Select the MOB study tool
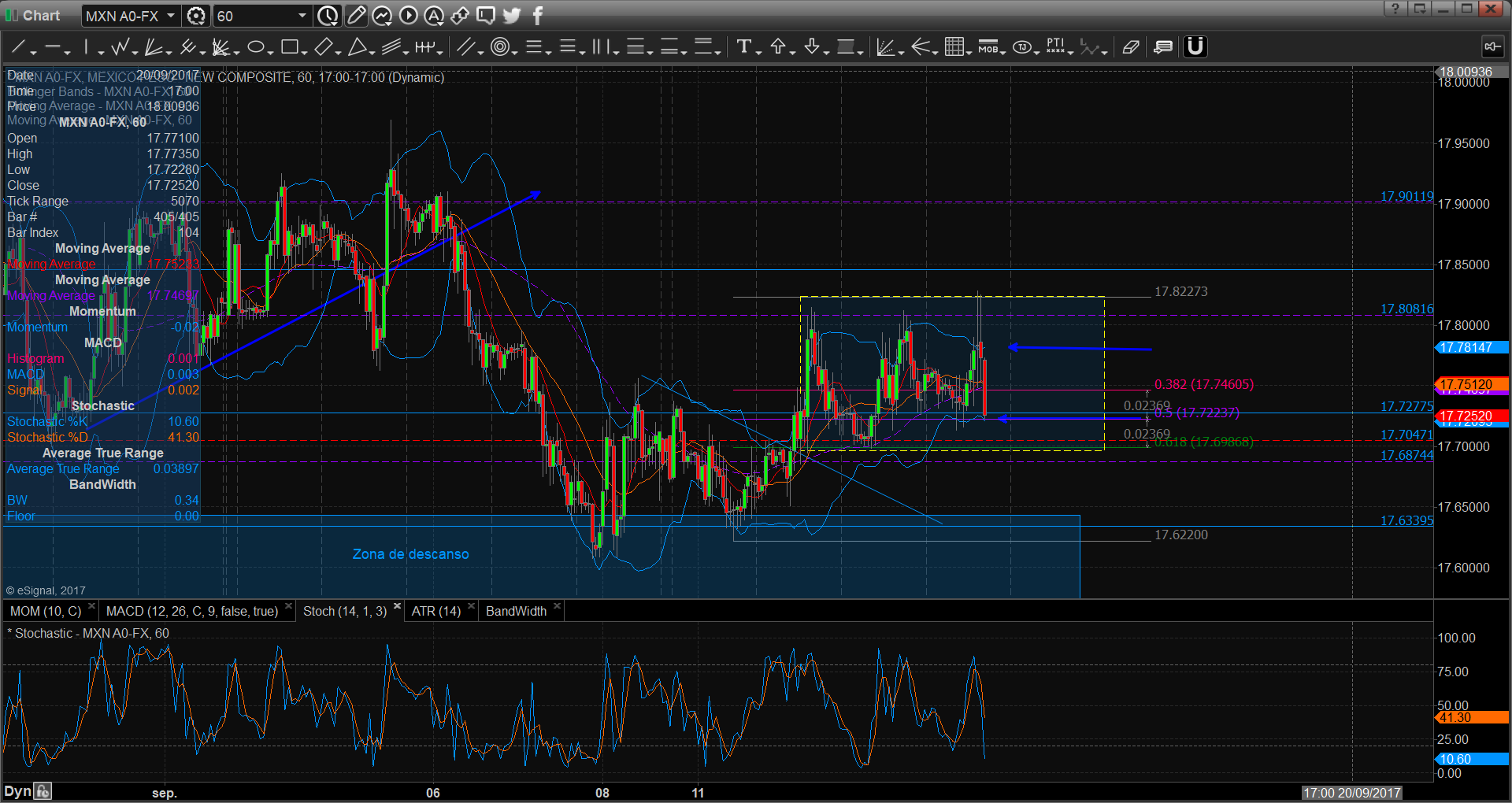 coord(988,47)
